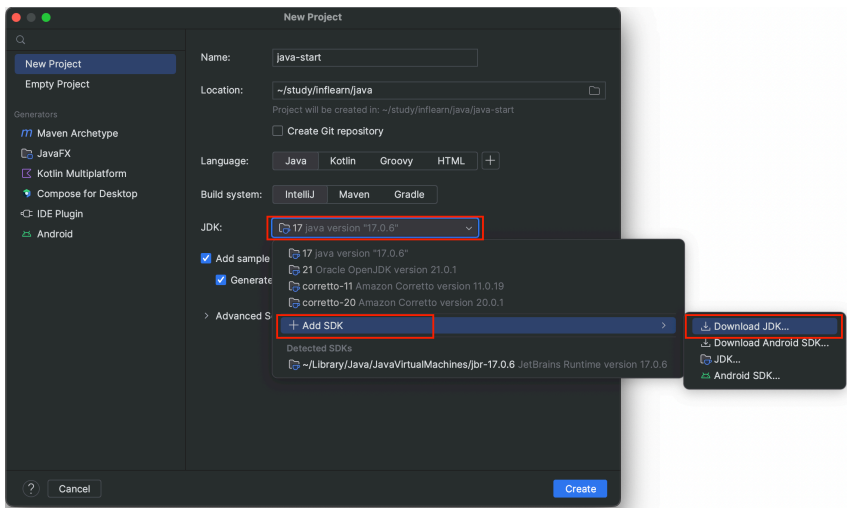The height and width of the screenshot is (516, 857).
Task: Select 21 Oracle OpenJDK version 21.0.1
Action: point(478,270)
